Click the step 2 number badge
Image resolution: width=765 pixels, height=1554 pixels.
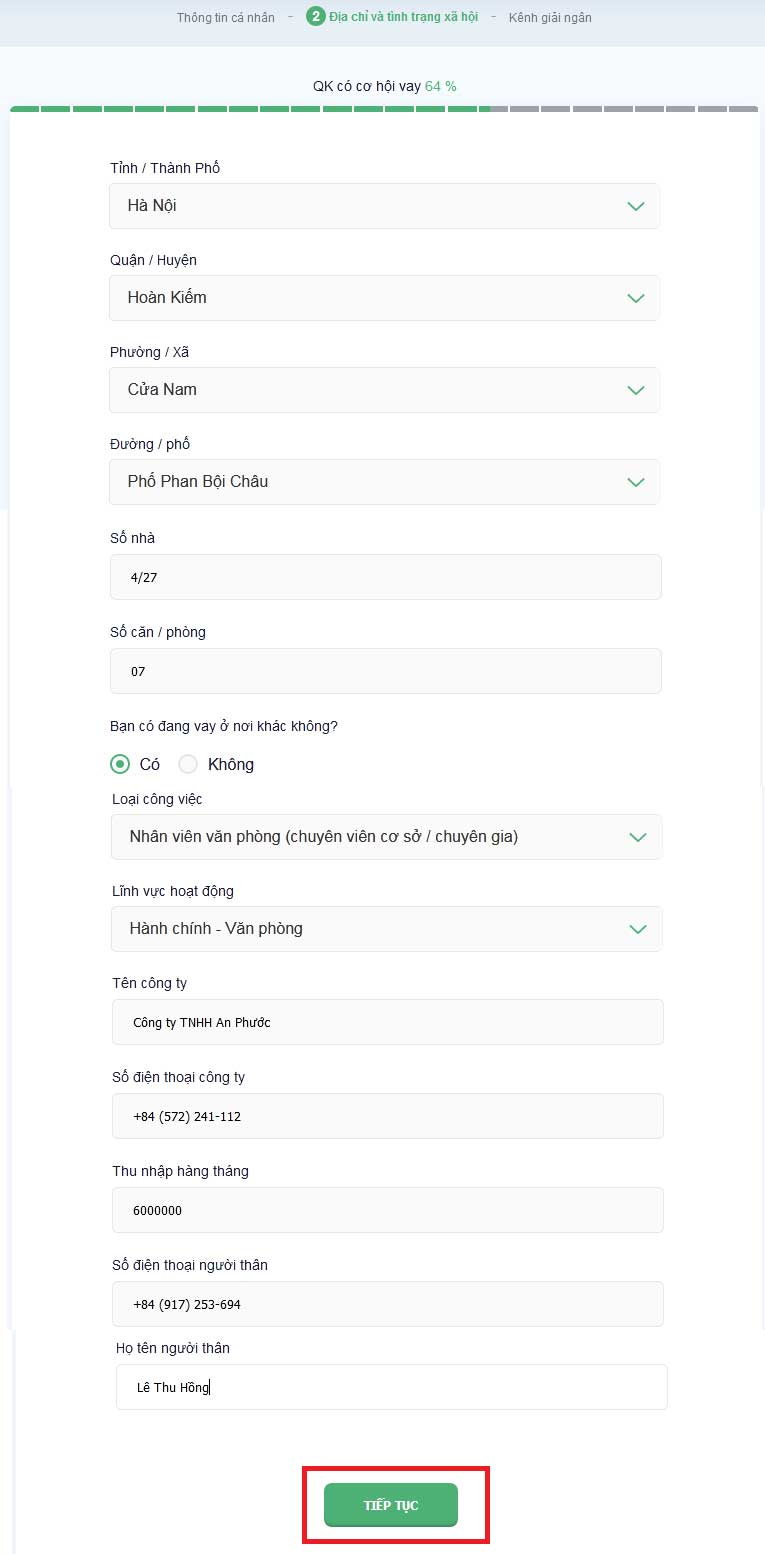[x=316, y=16]
